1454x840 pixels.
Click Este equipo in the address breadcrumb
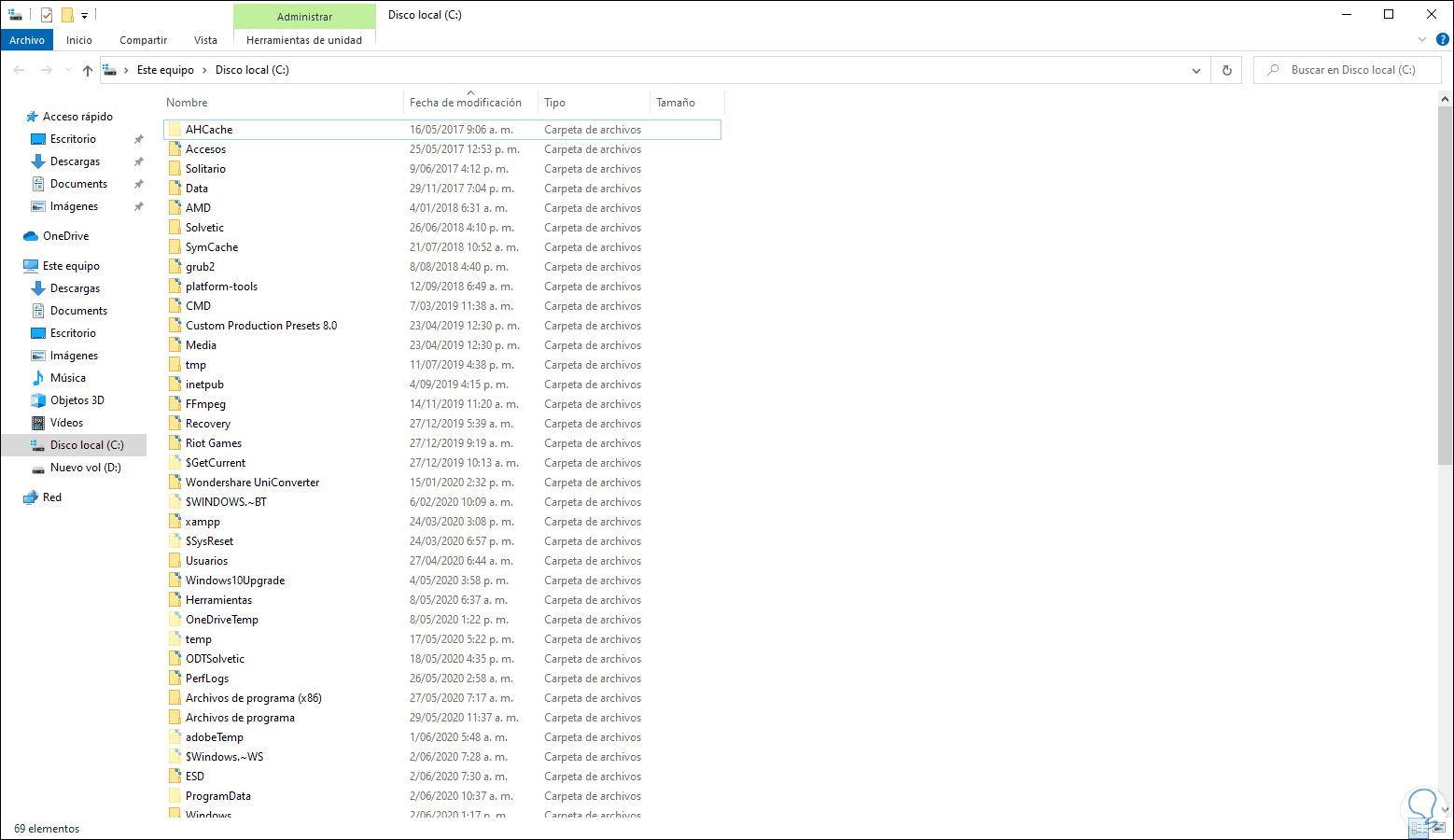(x=165, y=70)
